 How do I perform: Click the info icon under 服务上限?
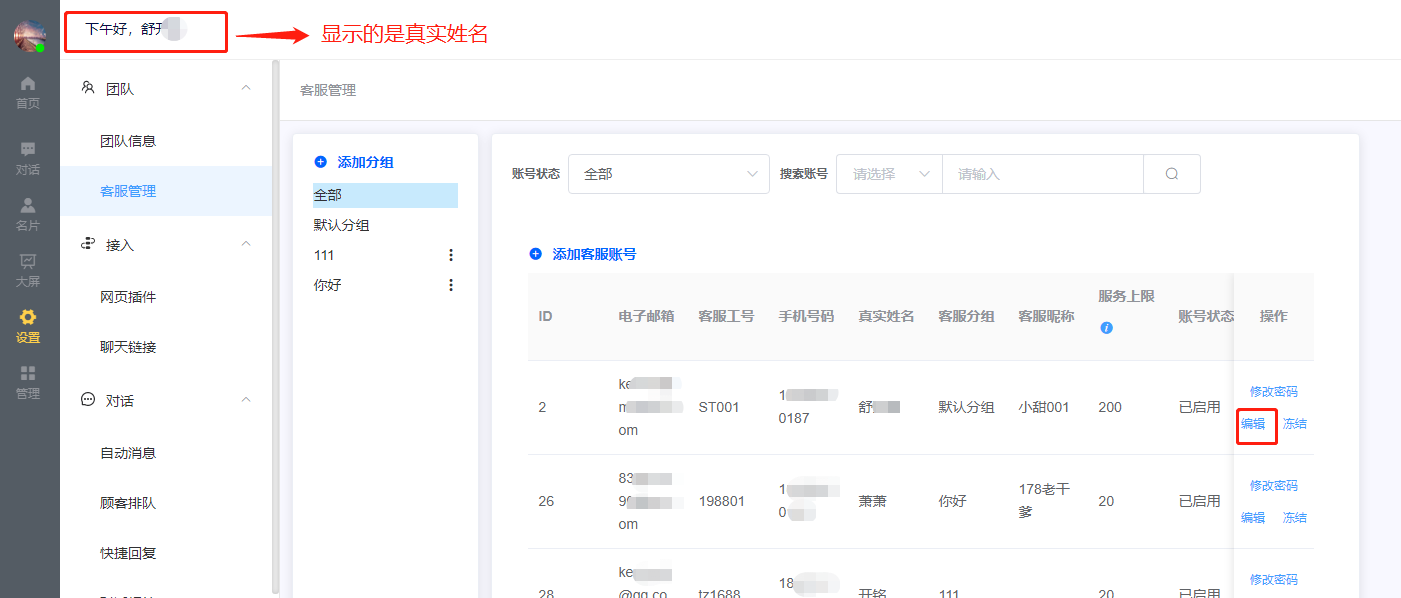pyautogui.click(x=1106, y=327)
